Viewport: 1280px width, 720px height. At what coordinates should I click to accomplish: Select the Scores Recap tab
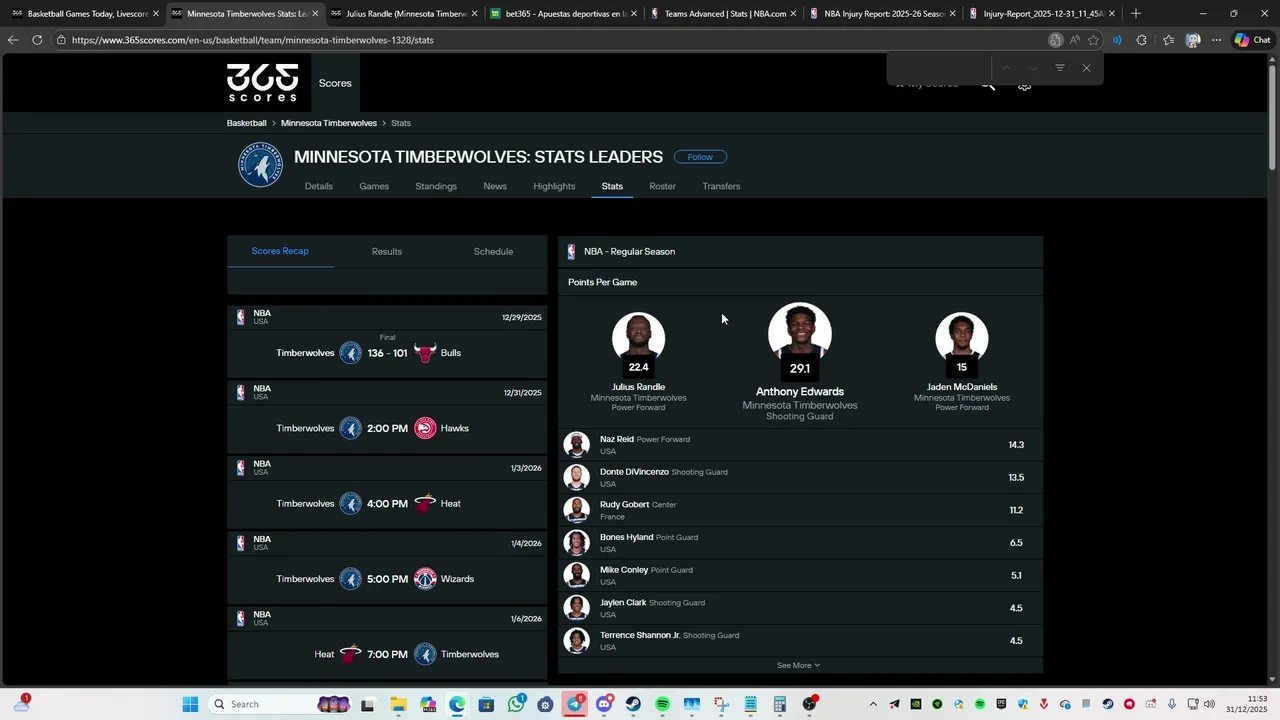tap(280, 251)
